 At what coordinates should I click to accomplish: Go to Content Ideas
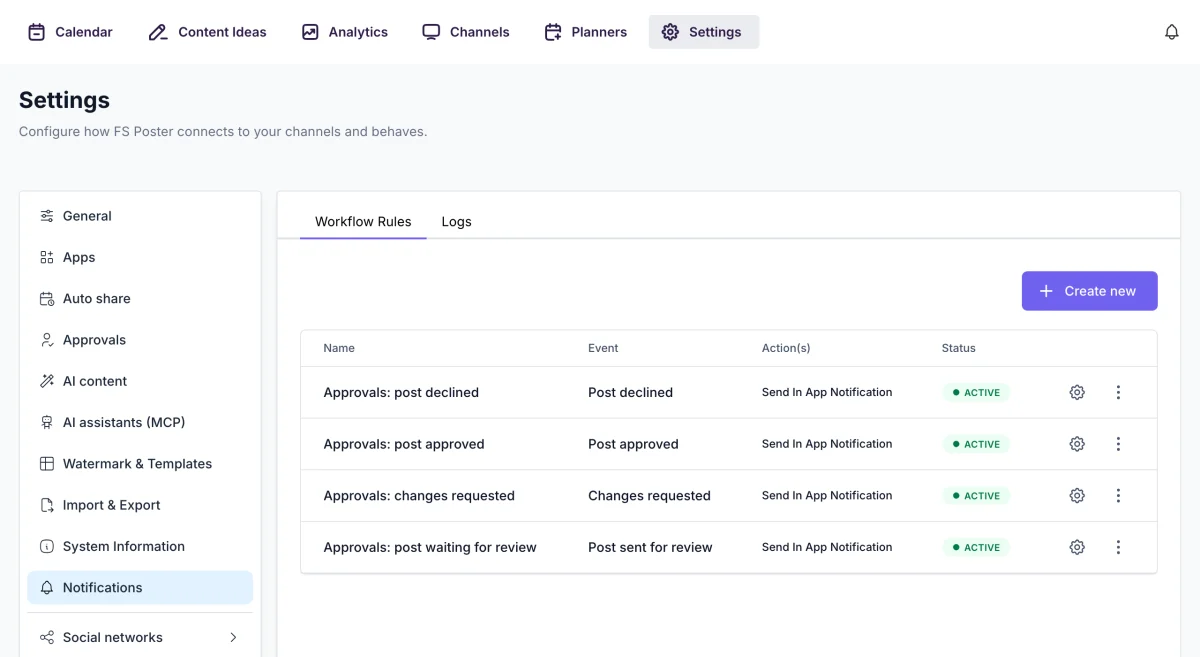coord(207,32)
